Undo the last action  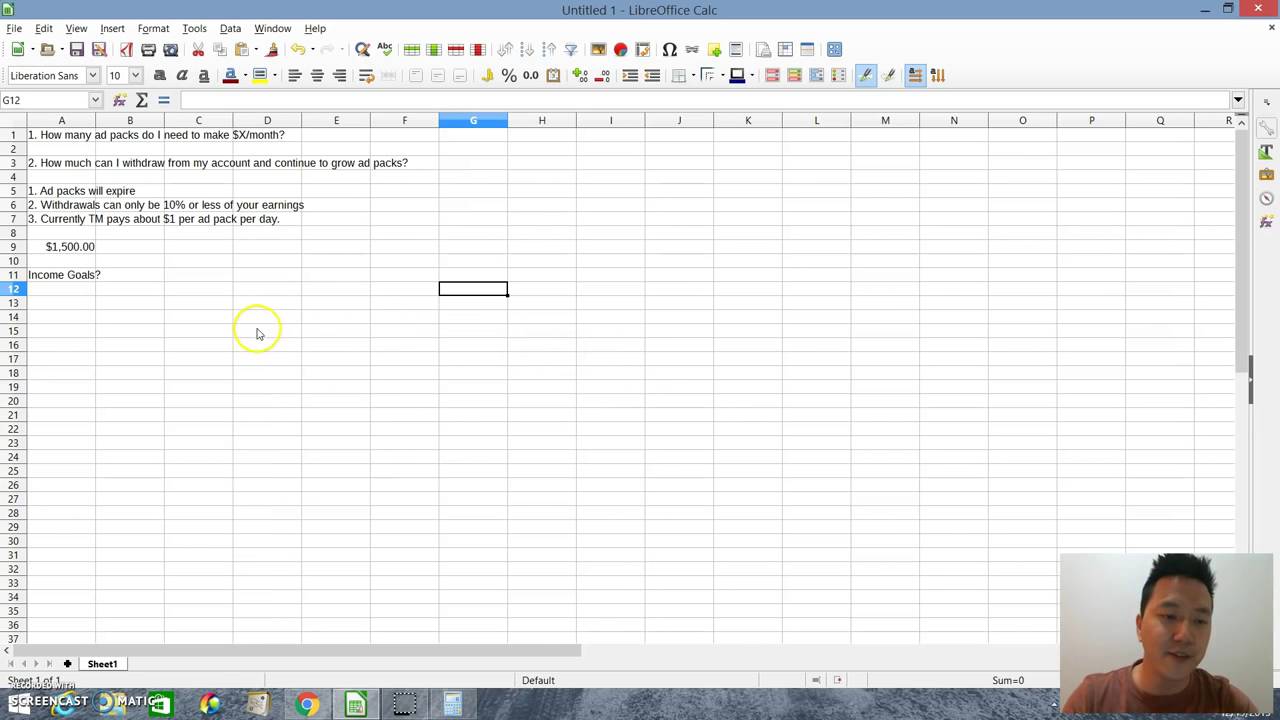(x=297, y=49)
